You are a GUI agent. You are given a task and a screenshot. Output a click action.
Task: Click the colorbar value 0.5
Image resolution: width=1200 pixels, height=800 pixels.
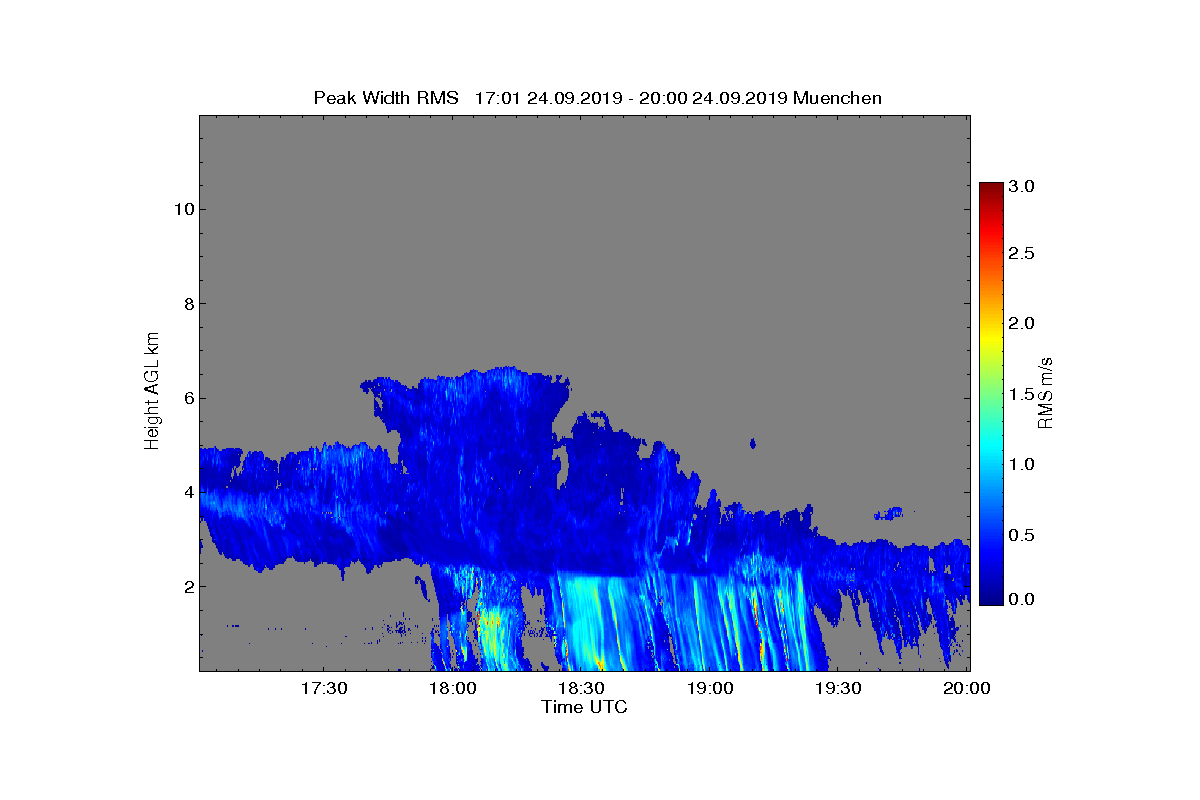click(1021, 535)
